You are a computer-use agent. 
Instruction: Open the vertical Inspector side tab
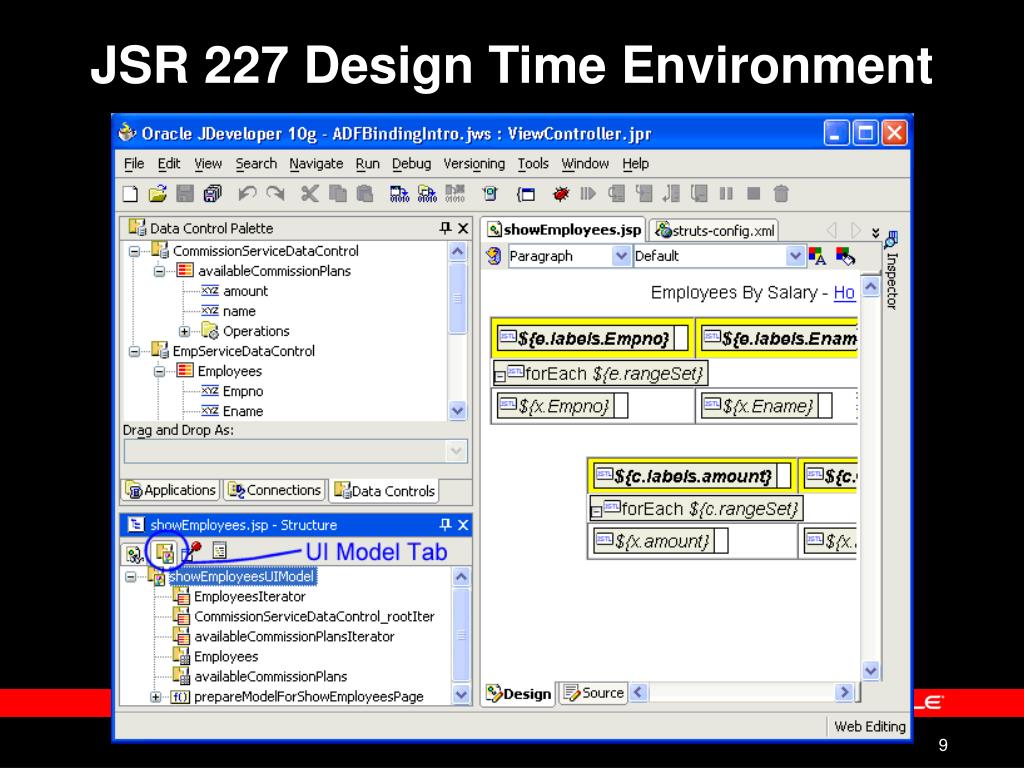(891, 270)
